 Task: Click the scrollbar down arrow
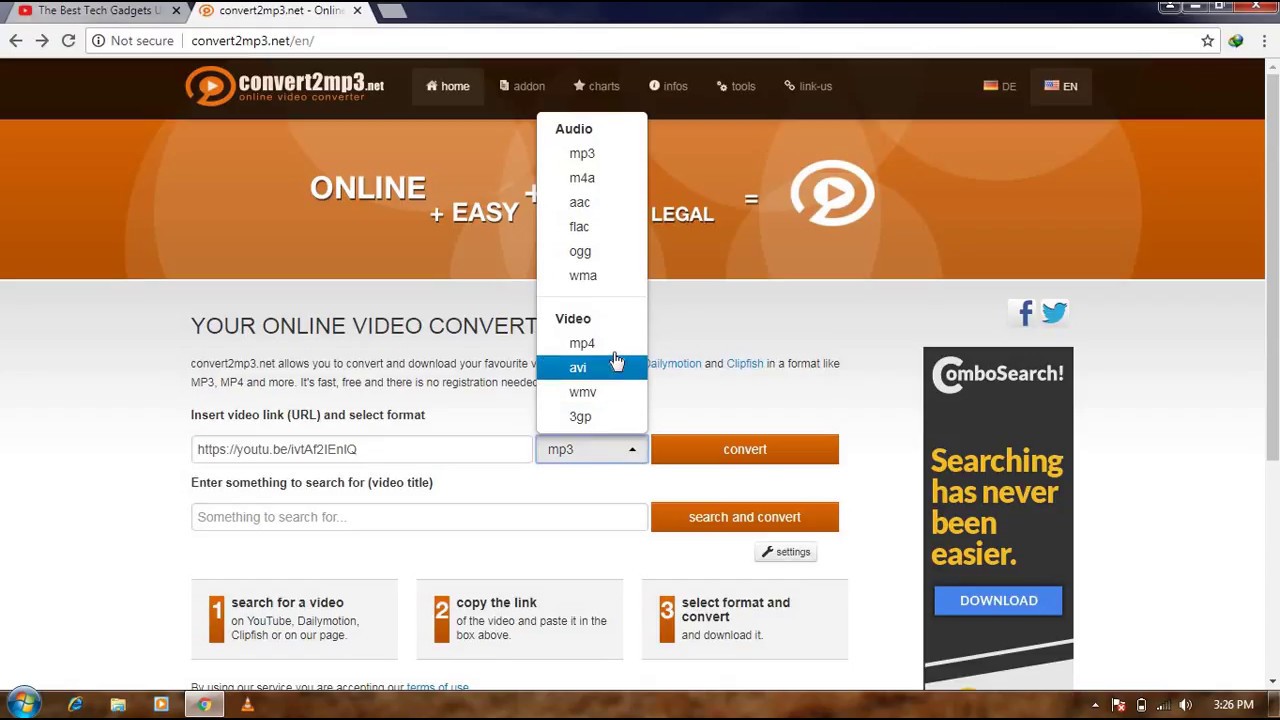click(1272, 682)
